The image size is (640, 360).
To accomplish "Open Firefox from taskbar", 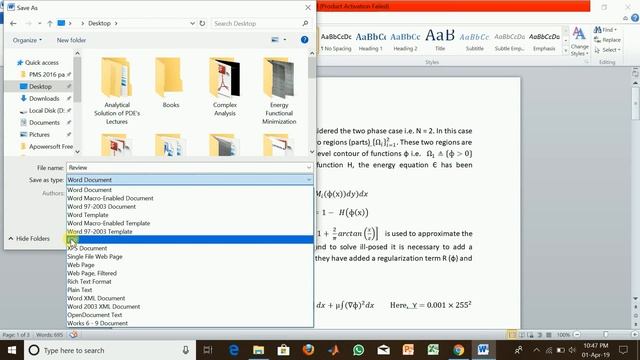I will click(308, 350).
